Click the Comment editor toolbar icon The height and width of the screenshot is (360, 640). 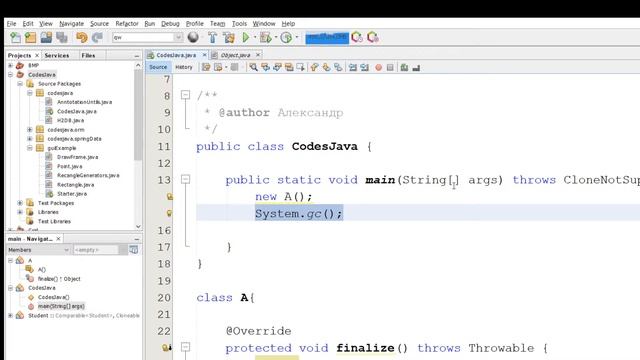(404, 67)
